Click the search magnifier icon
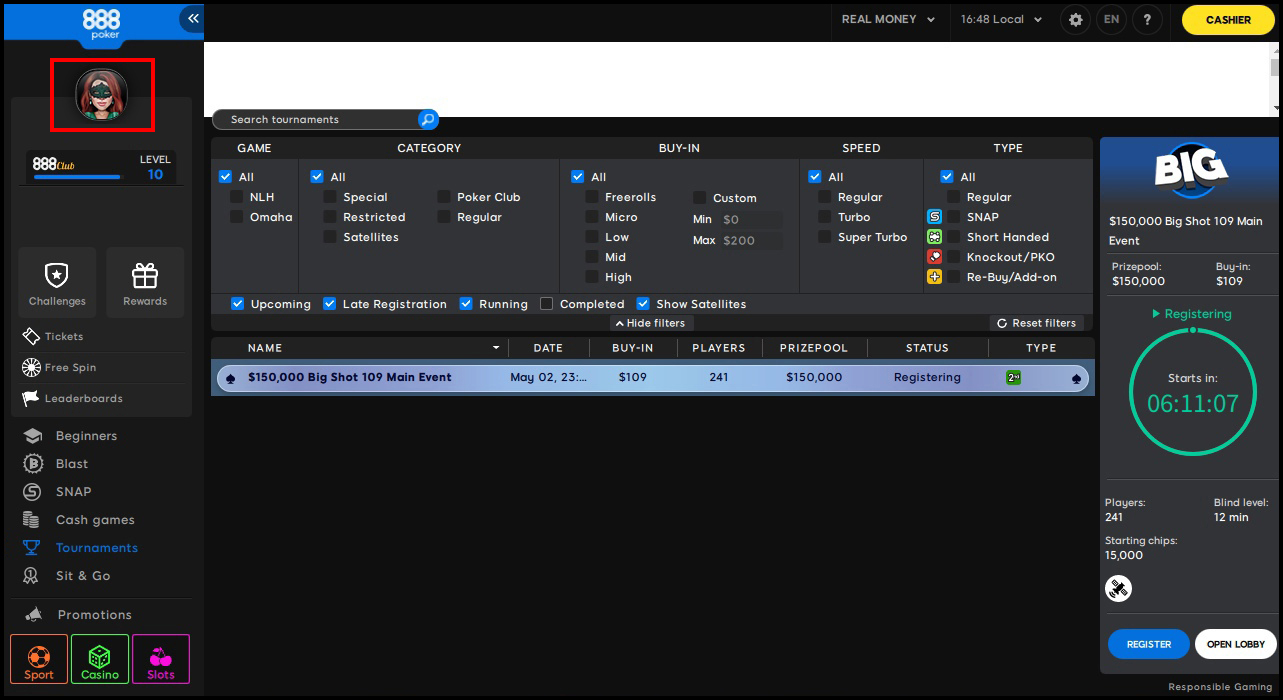Viewport: 1283px width, 700px height. tap(428, 120)
